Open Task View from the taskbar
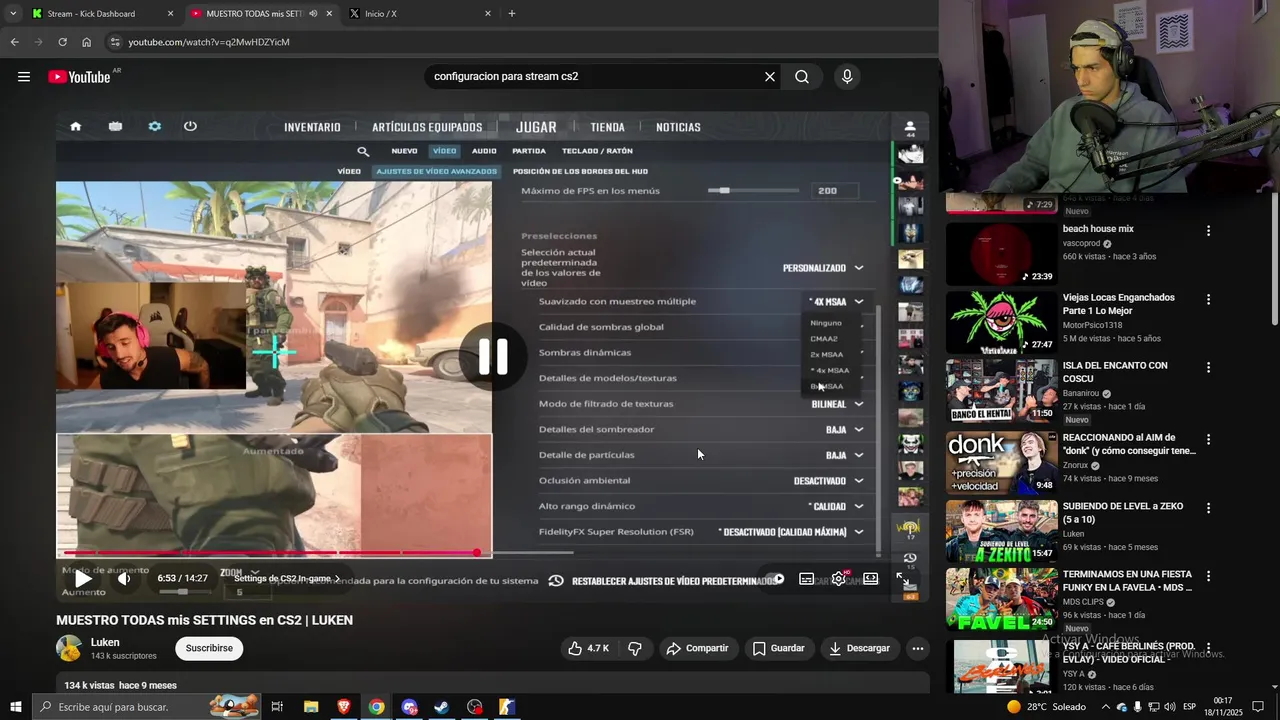1280x720 pixels. pyautogui.click(x=277, y=707)
